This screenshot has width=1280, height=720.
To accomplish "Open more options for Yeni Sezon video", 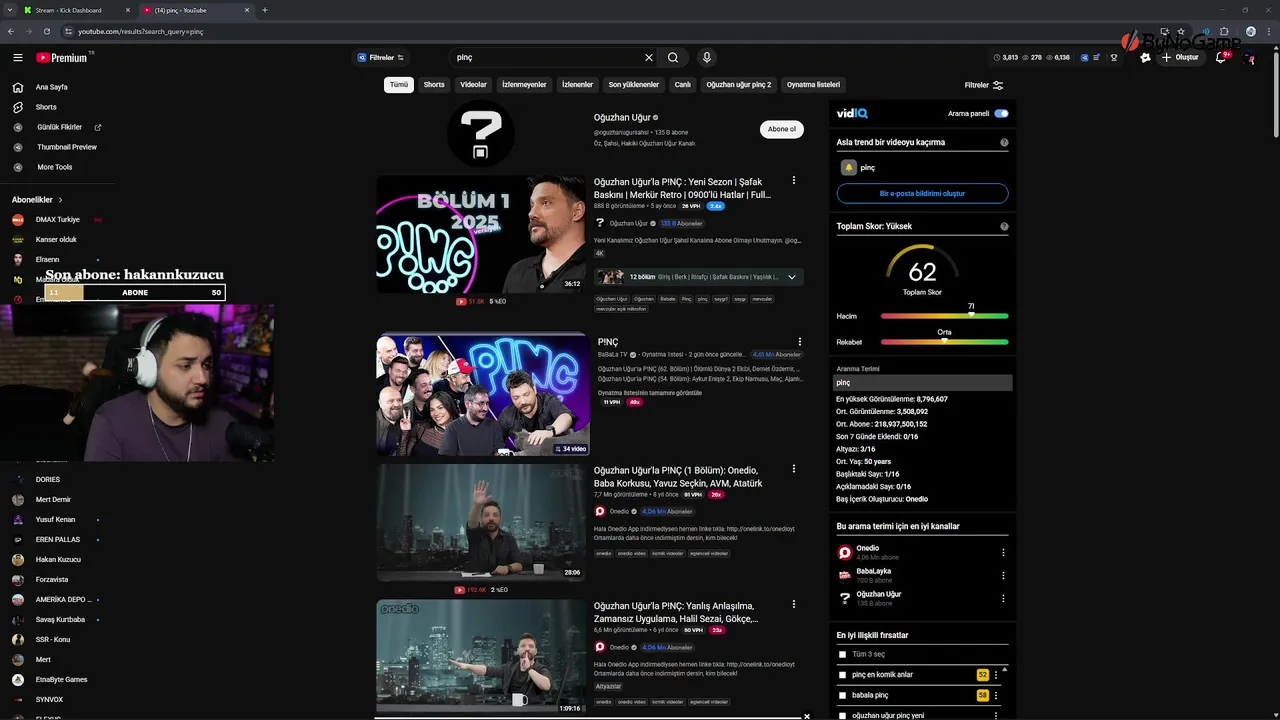I will coord(794,181).
